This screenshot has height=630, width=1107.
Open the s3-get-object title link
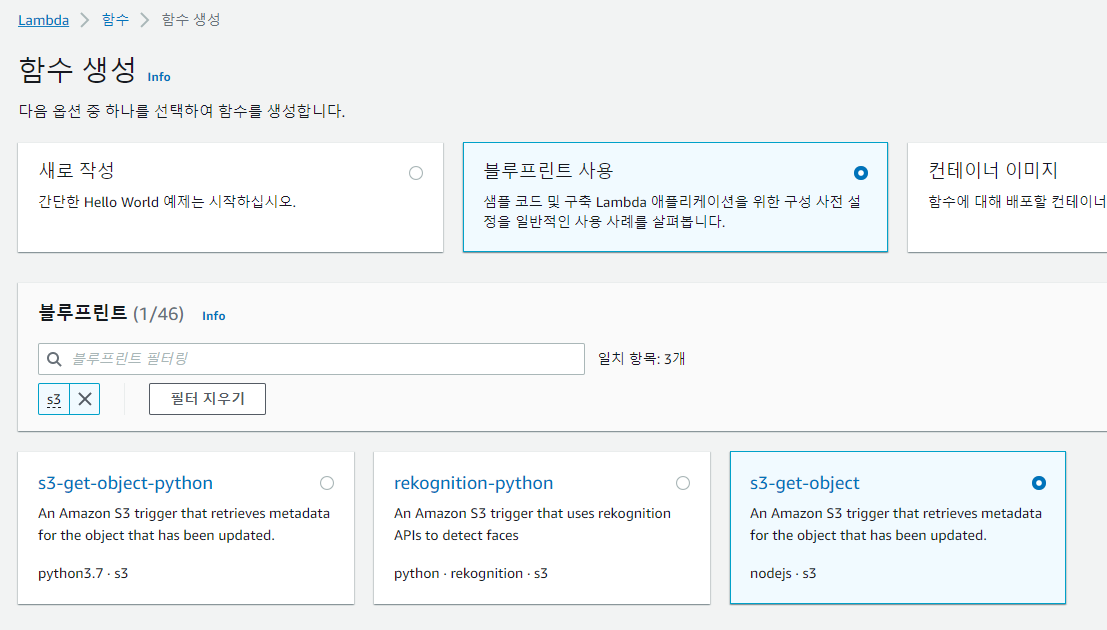(805, 483)
